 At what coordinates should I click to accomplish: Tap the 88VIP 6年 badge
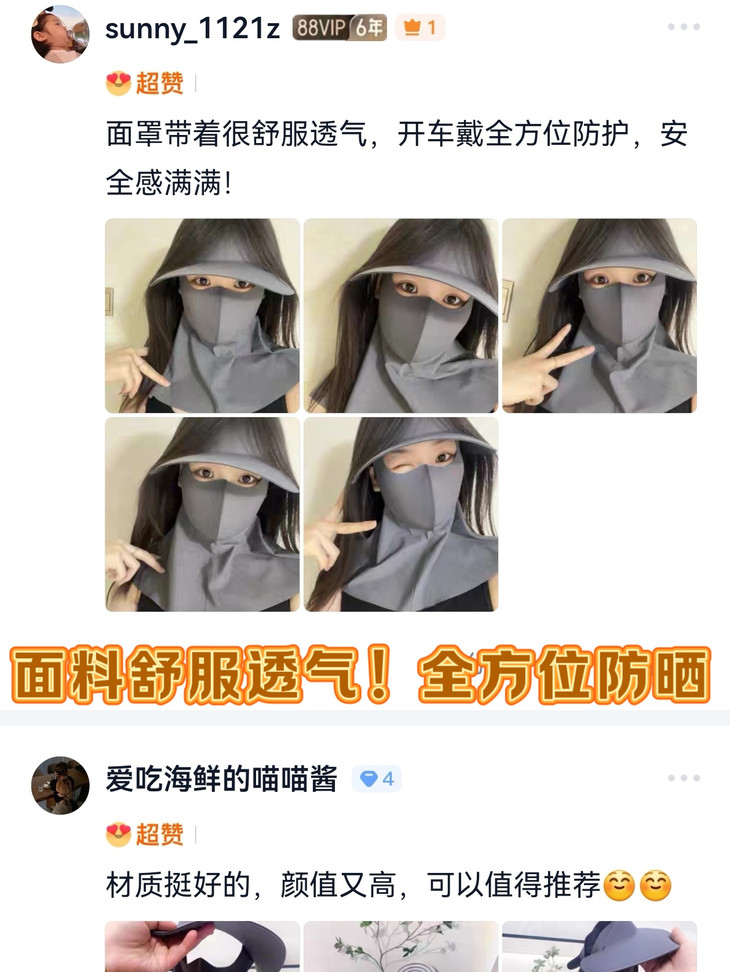pyautogui.click(x=340, y=28)
